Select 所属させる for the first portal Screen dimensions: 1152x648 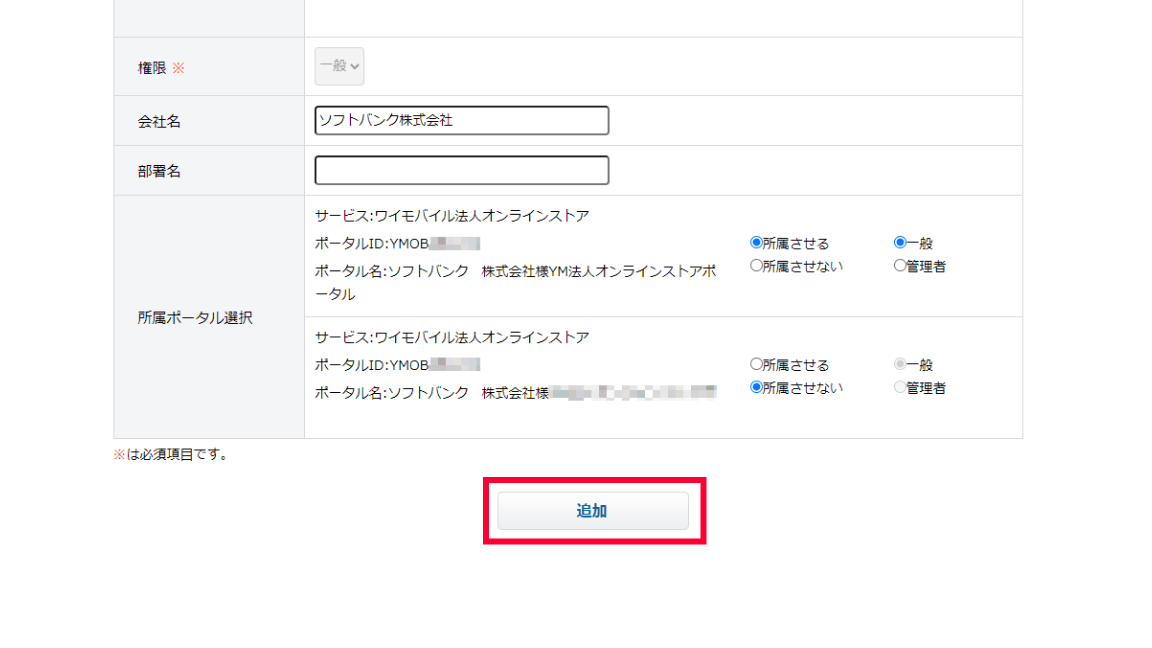(757, 243)
